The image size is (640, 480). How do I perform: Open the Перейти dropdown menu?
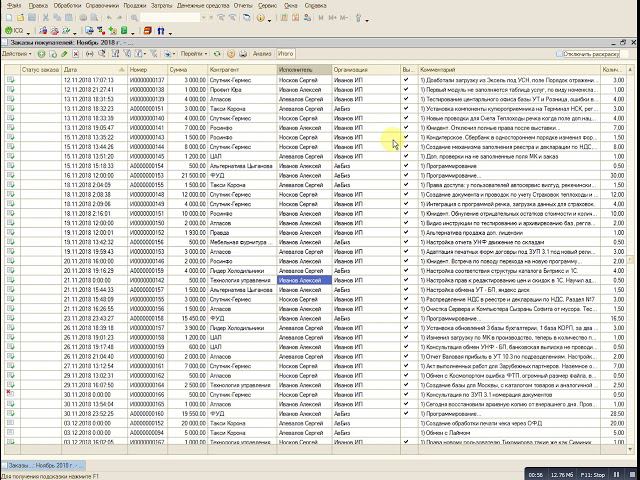pos(194,54)
